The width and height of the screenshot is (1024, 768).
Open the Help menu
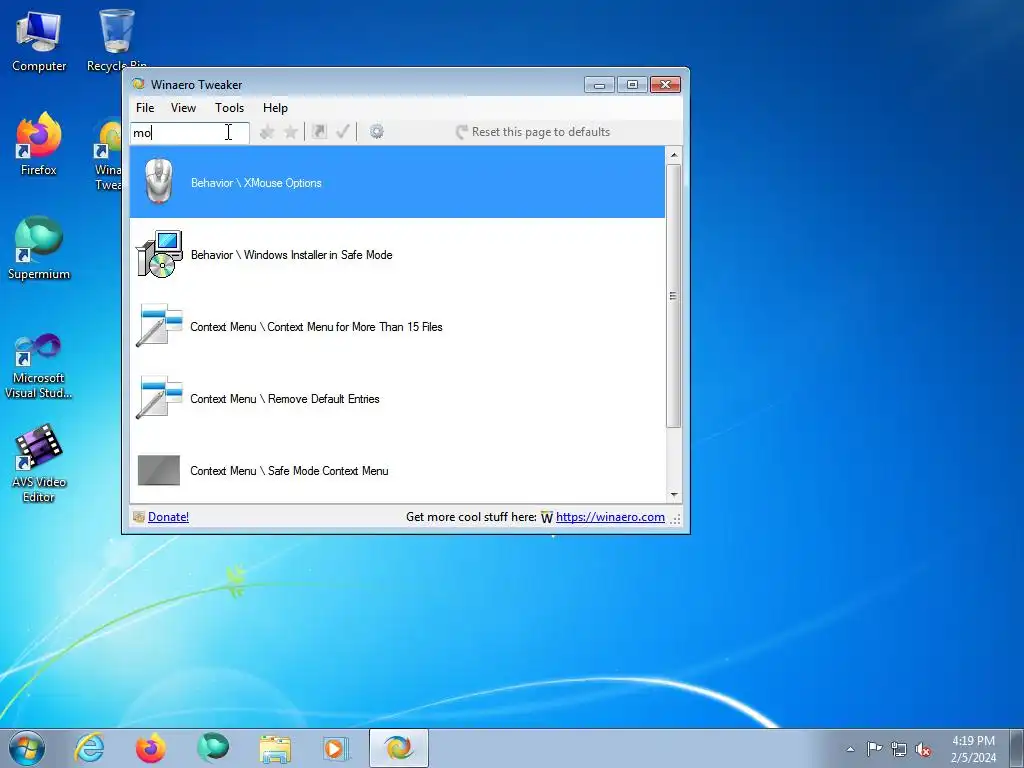point(275,108)
